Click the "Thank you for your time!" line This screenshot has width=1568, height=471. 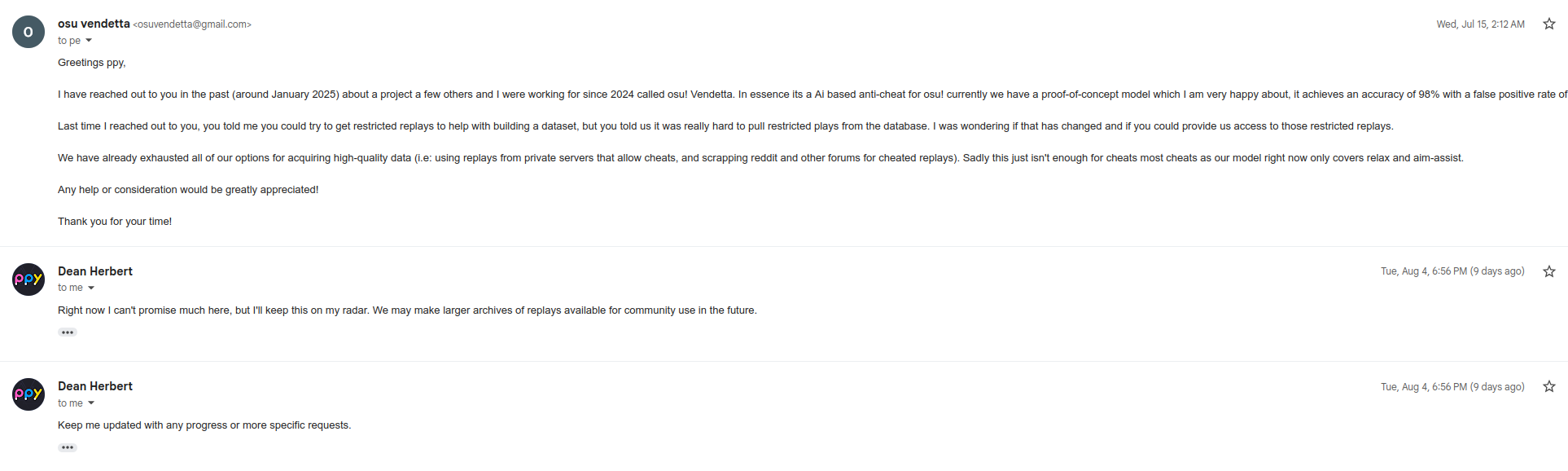click(x=115, y=222)
